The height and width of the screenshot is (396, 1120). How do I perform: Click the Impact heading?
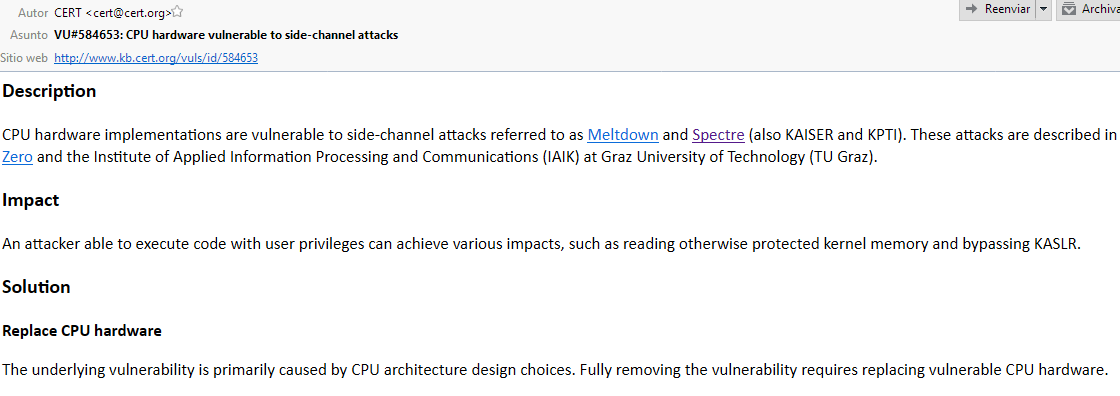[x=31, y=200]
